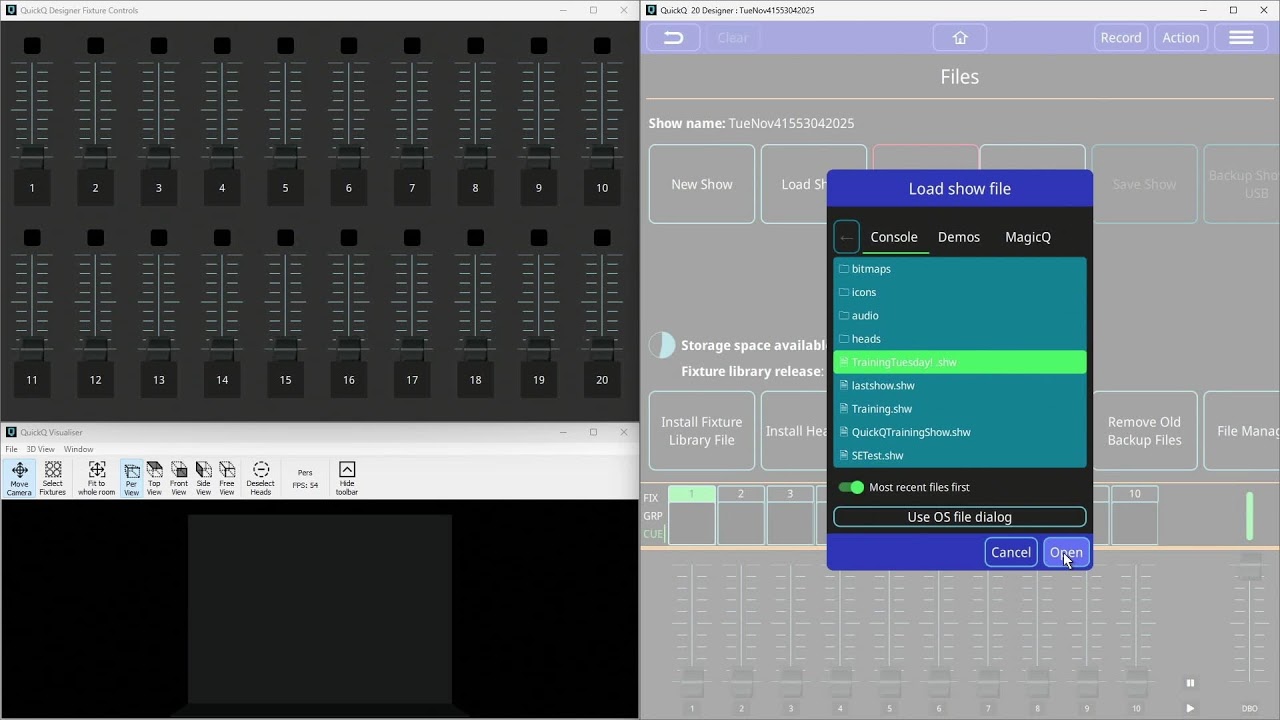This screenshot has height=720, width=1280.
Task: Select Training.shw in file list
Action: pyautogui.click(x=960, y=409)
